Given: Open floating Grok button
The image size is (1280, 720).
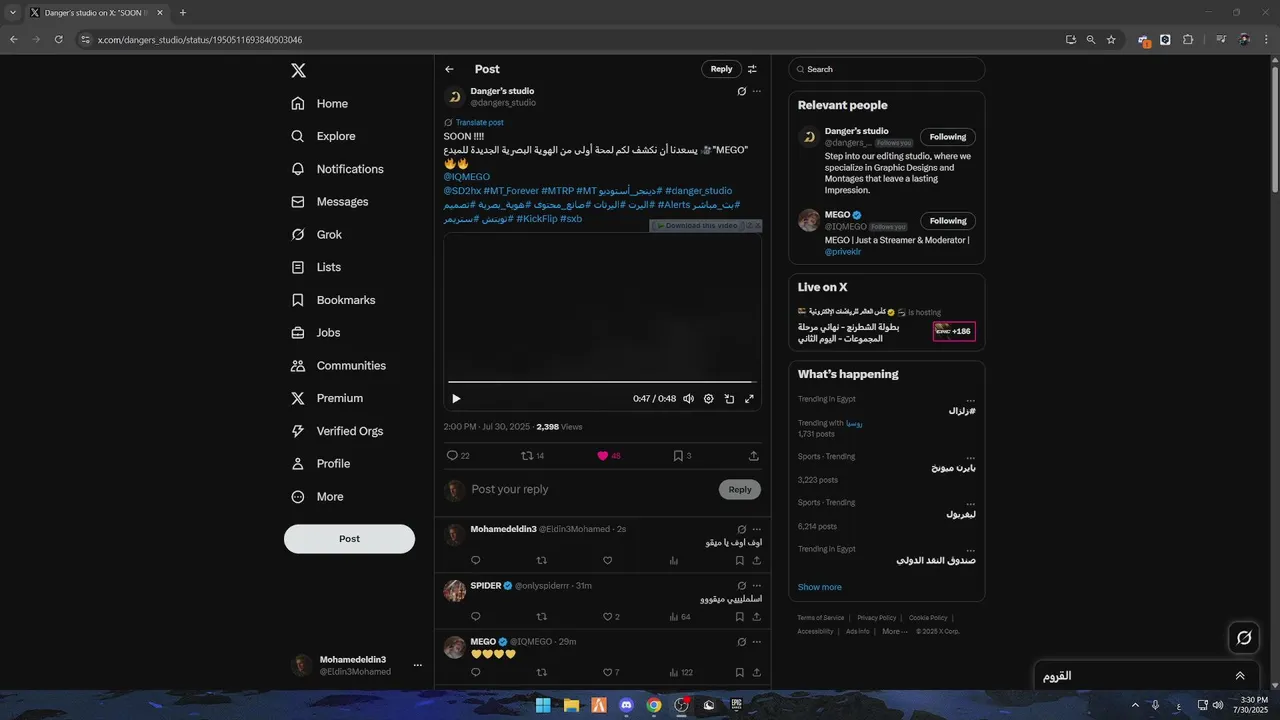Looking at the screenshot, I should pos(1244,637).
